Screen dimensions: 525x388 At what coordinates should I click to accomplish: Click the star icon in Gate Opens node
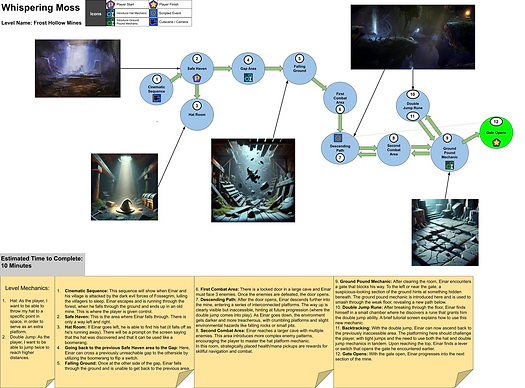coord(496,143)
